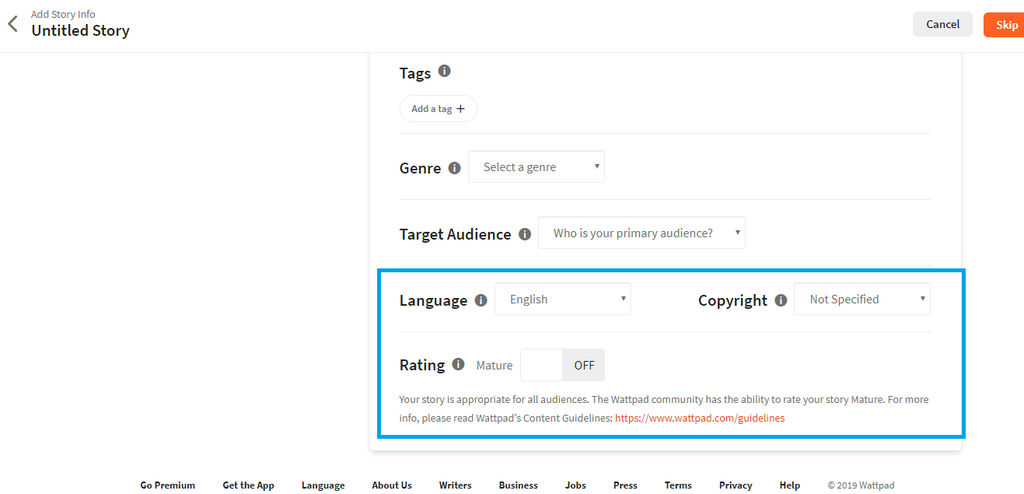Screen dimensions: 1024x494
Task: Open the English language dropdown
Action: (x=563, y=299)
